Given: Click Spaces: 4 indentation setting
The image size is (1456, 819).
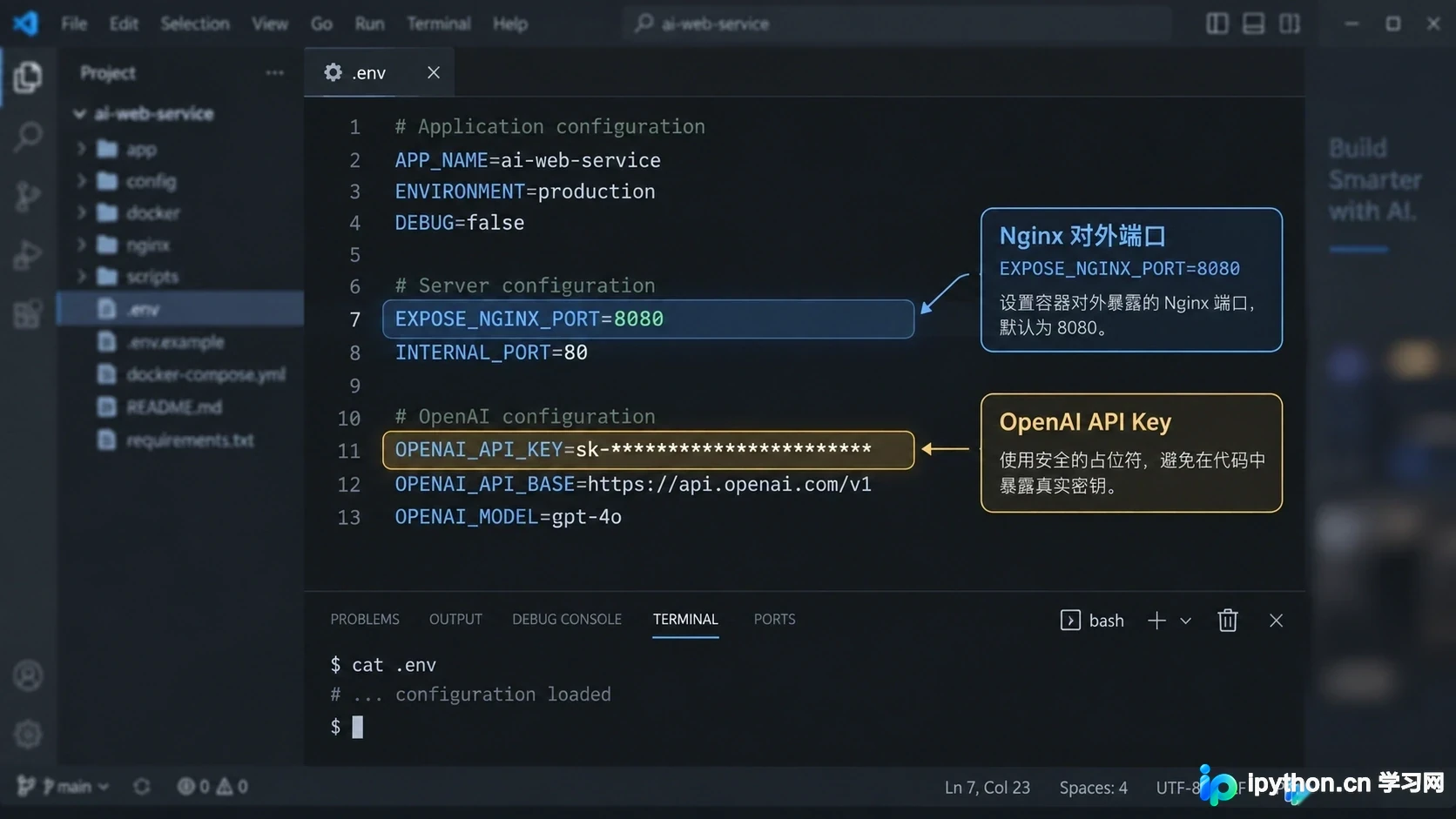Looking at the screenshot, I should (1093, 788).
